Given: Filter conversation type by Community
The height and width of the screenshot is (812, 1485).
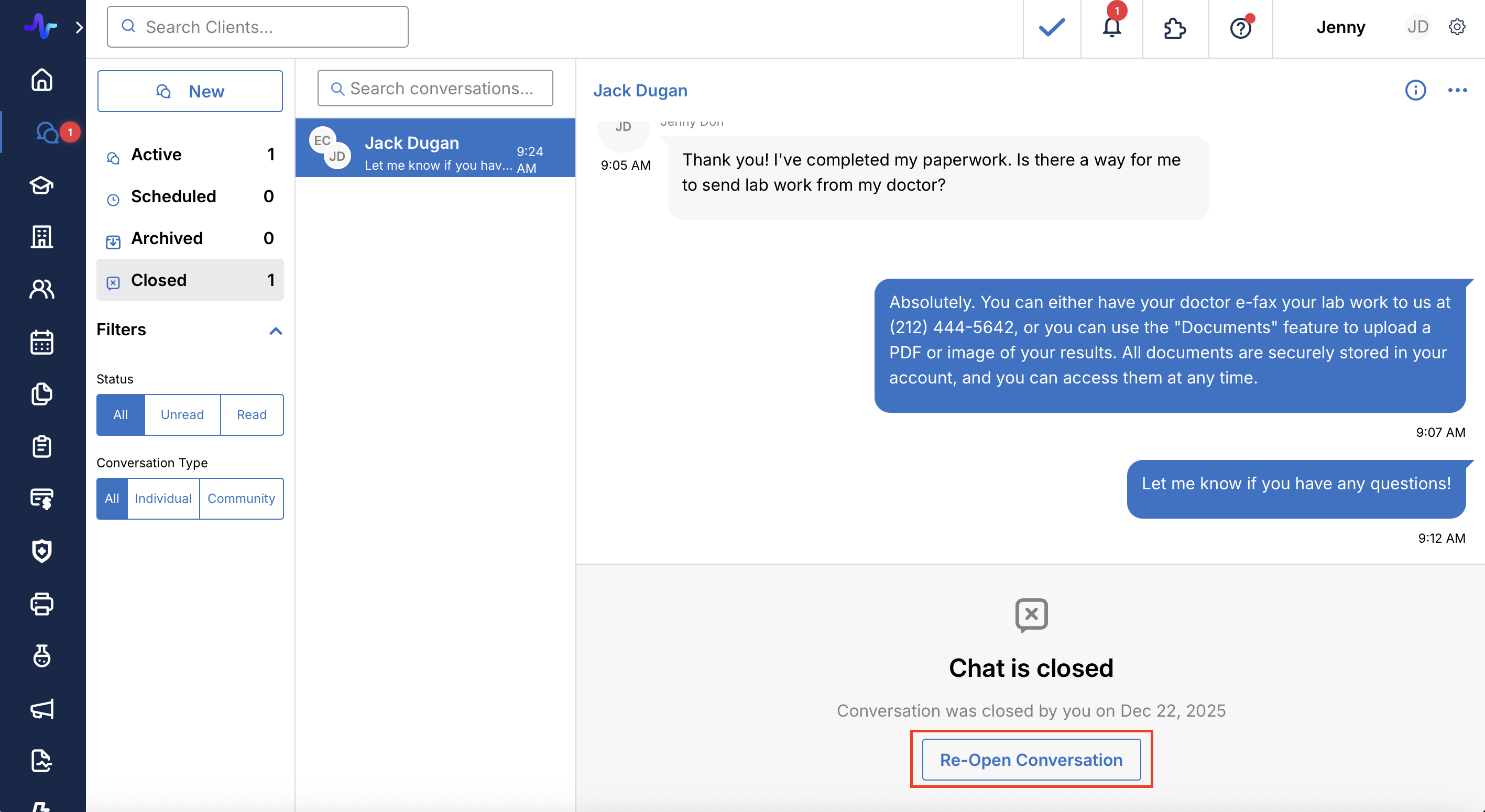Looking at the screenshot, I should click(241, 499).
